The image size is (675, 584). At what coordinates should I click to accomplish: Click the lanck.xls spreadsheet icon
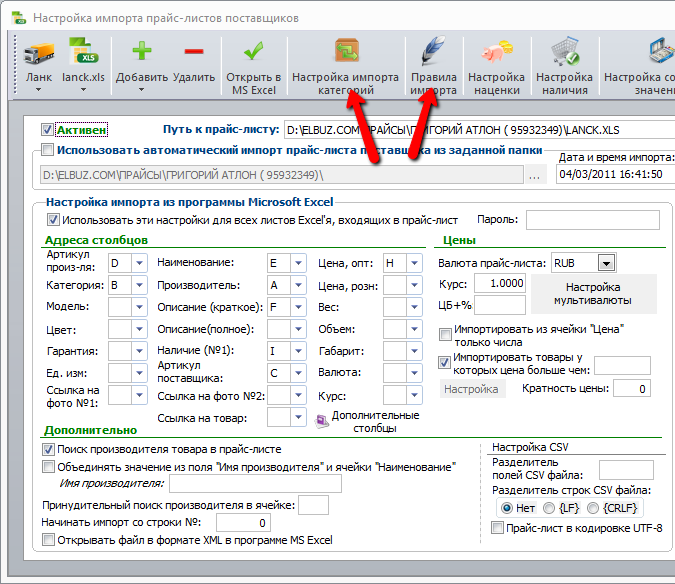(x=83, y=51)
